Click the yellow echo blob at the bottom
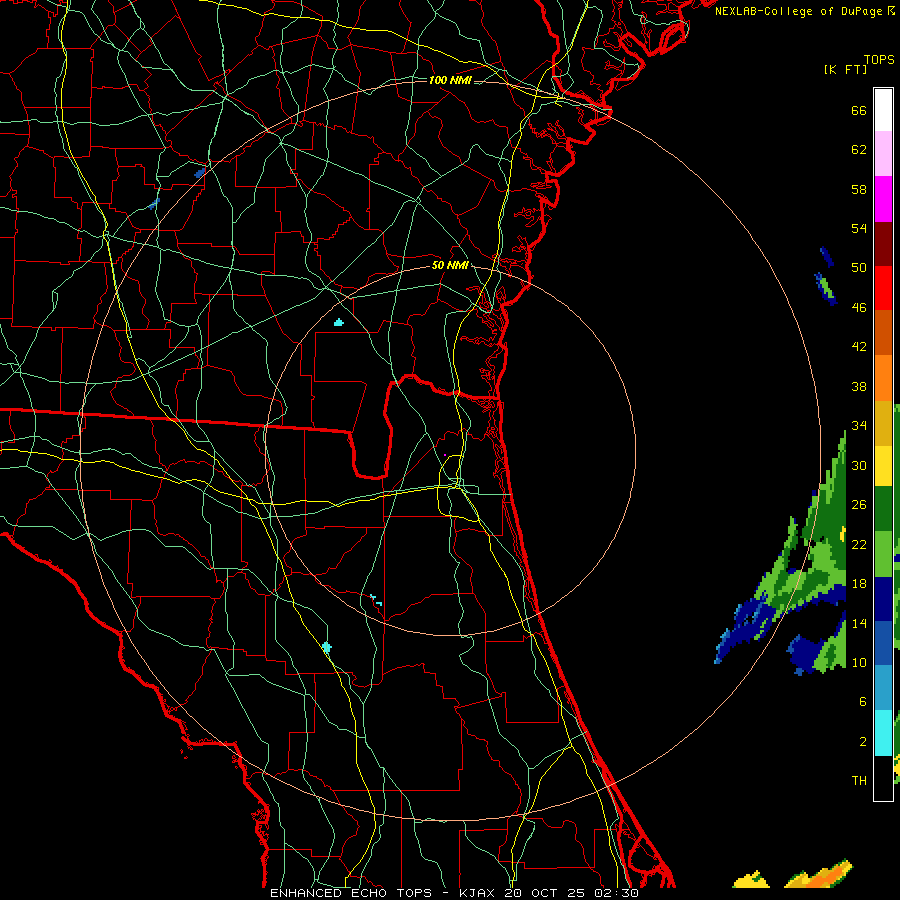This screenshot has width=900, height=900. pos(751,879)
